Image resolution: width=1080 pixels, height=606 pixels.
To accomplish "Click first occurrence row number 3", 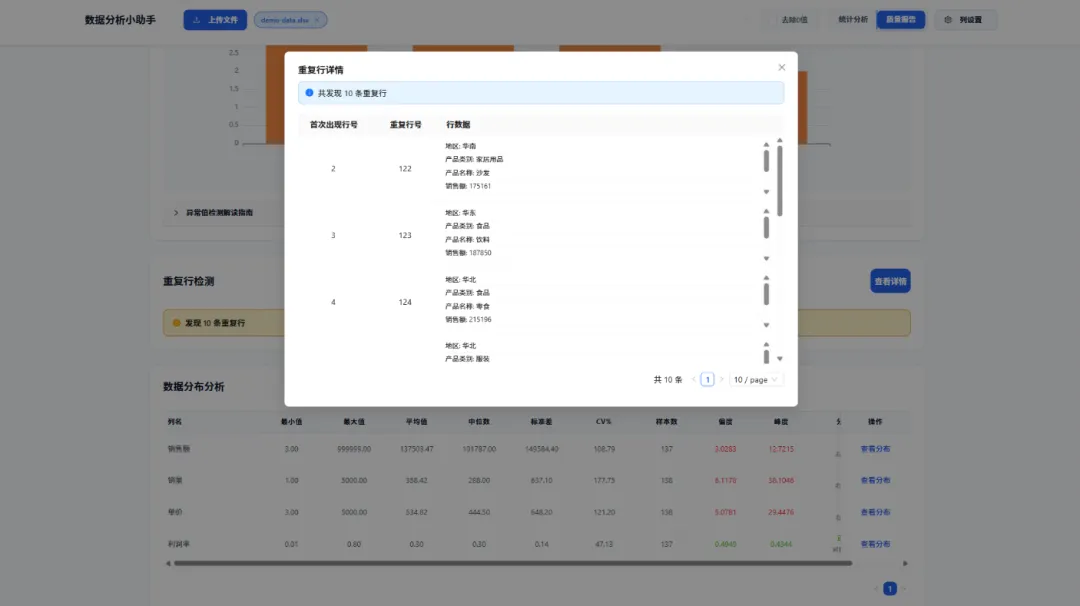I will [x=333, y=236].
